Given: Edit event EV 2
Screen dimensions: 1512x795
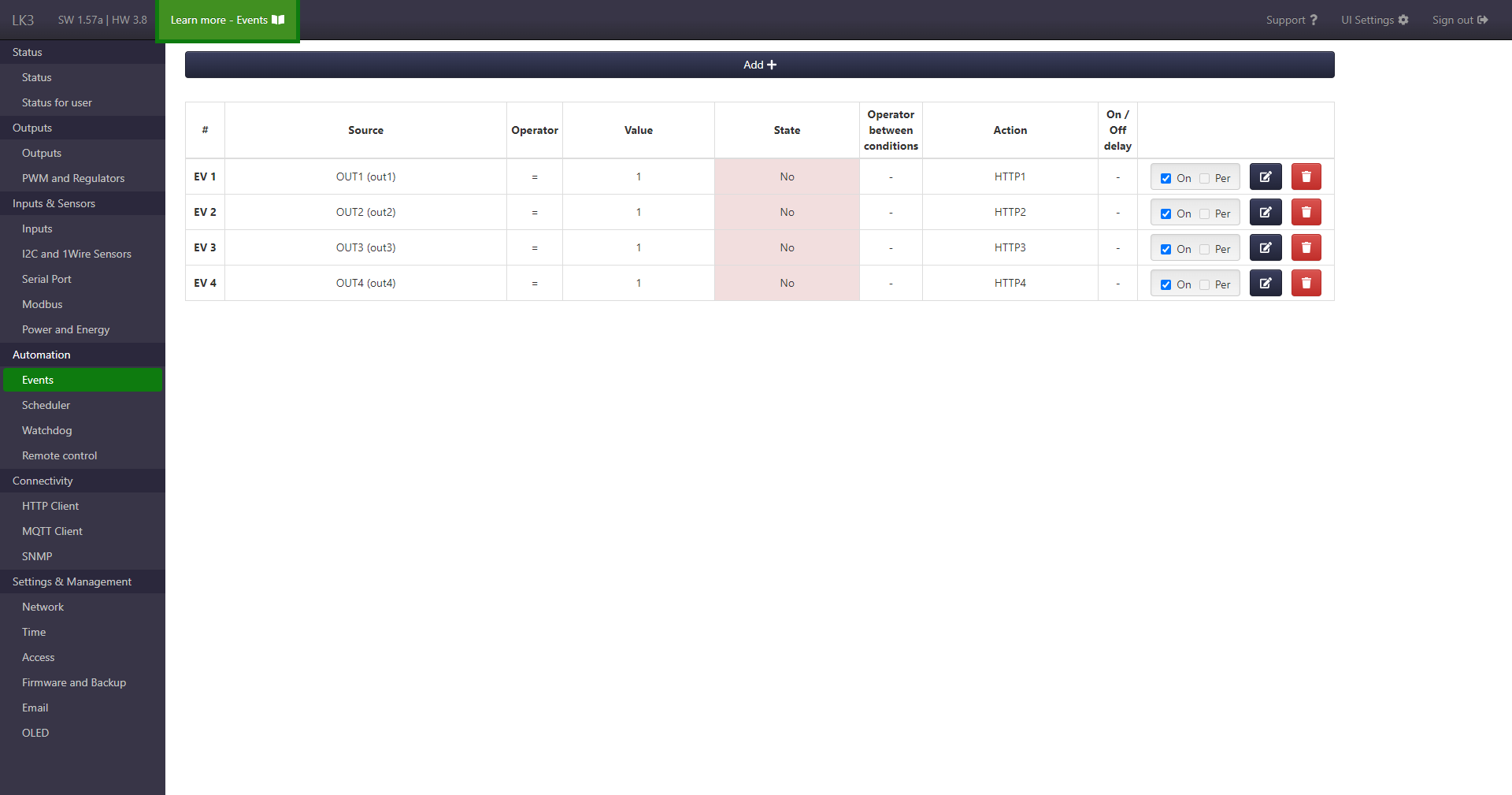Looking at the screenshot, I should tap(1266, 212).
